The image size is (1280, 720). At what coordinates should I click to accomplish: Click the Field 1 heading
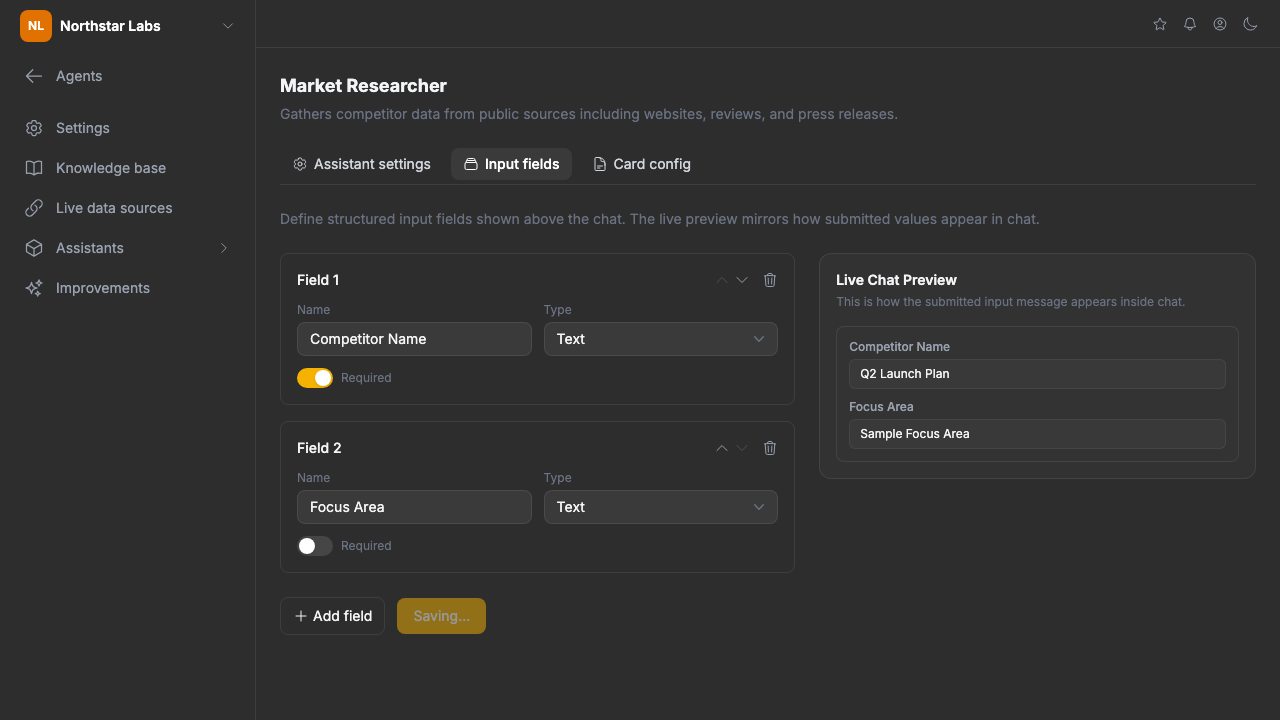[x=318, y=280]
